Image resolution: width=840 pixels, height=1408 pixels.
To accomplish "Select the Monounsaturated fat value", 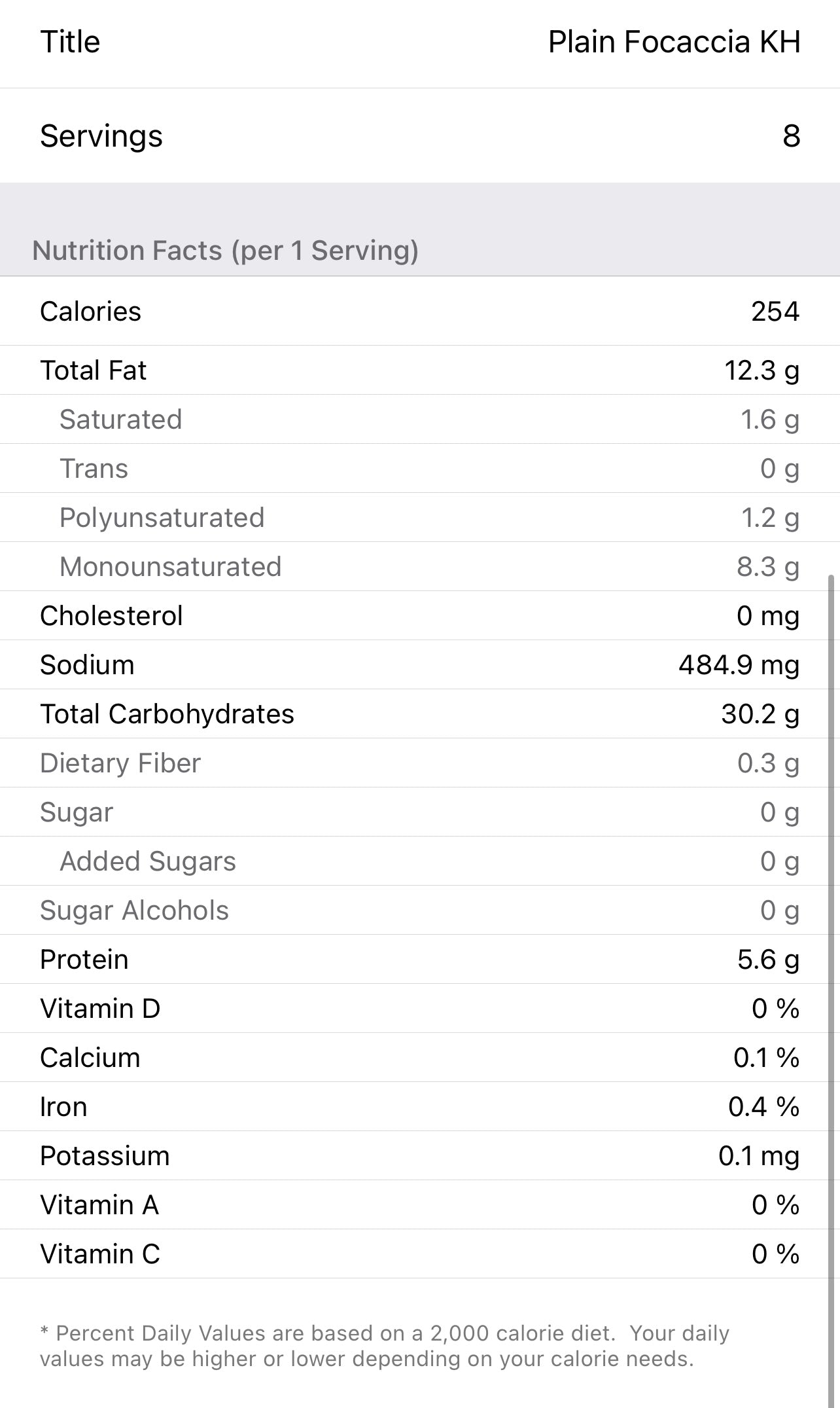I will click(767, 567).
